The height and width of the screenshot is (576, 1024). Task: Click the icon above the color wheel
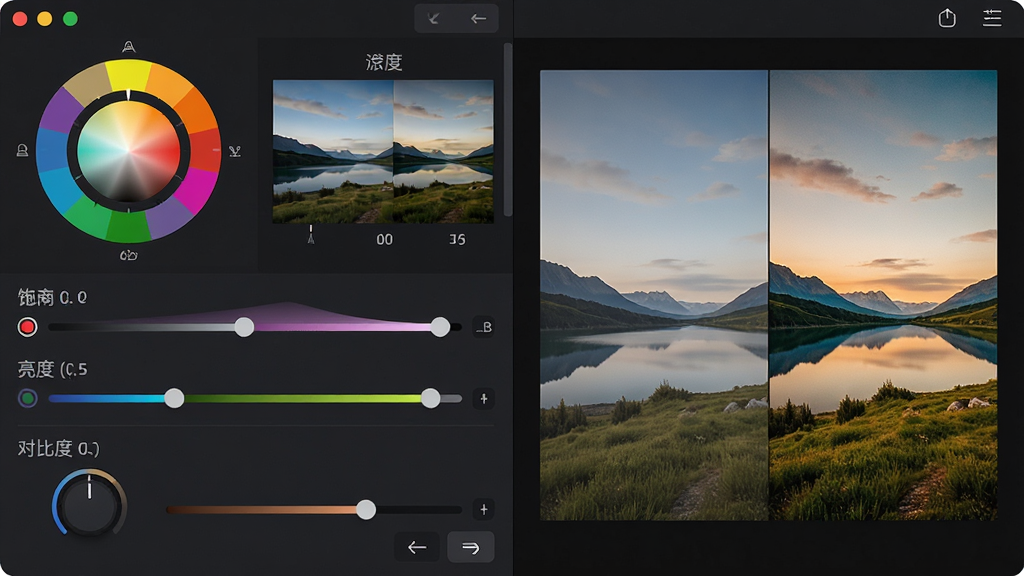(129, 46)
